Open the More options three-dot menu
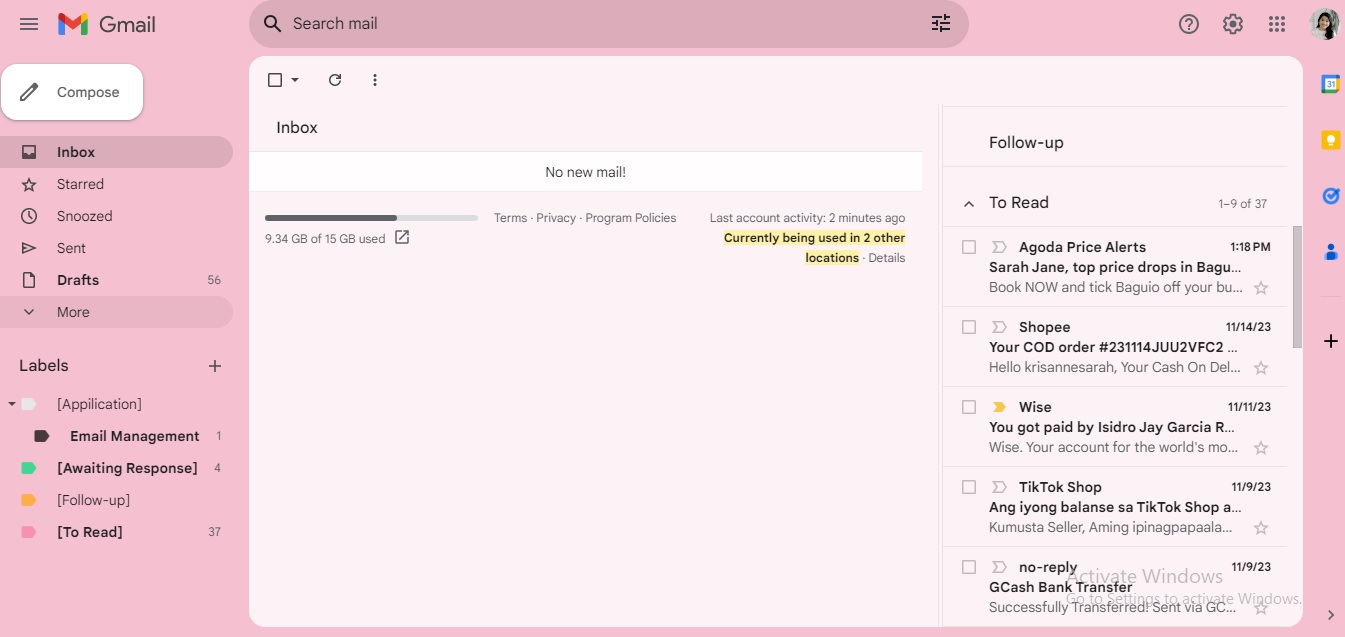 pos(375,80)
